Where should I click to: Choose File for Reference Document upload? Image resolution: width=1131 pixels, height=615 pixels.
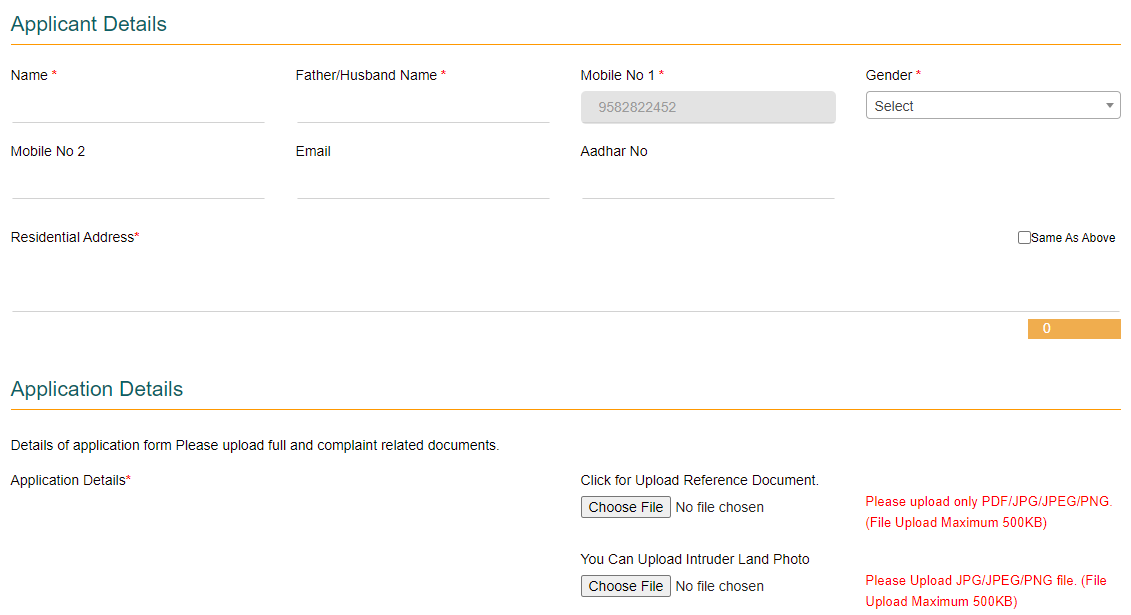[625, 507]
